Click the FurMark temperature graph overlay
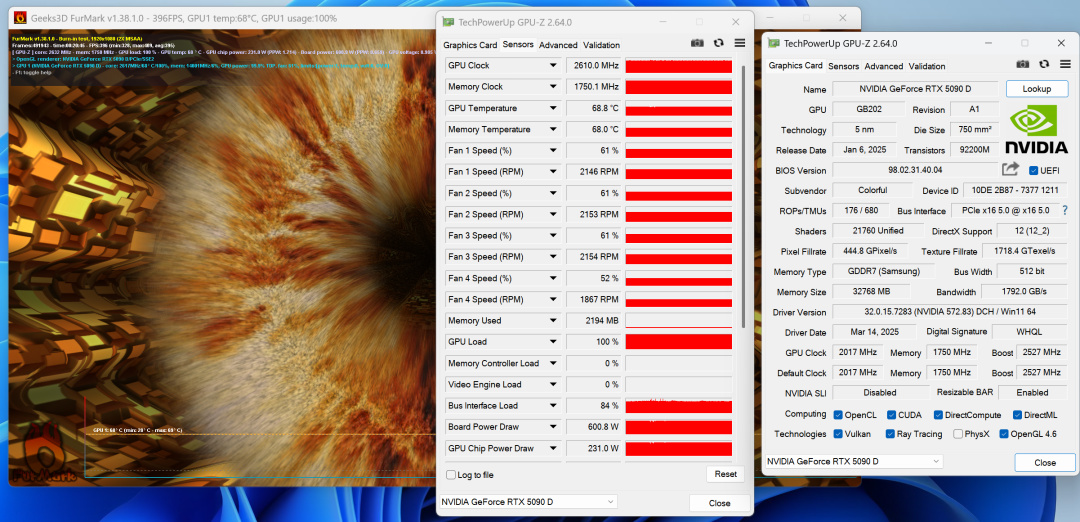1080x522 pixels. 260,436
